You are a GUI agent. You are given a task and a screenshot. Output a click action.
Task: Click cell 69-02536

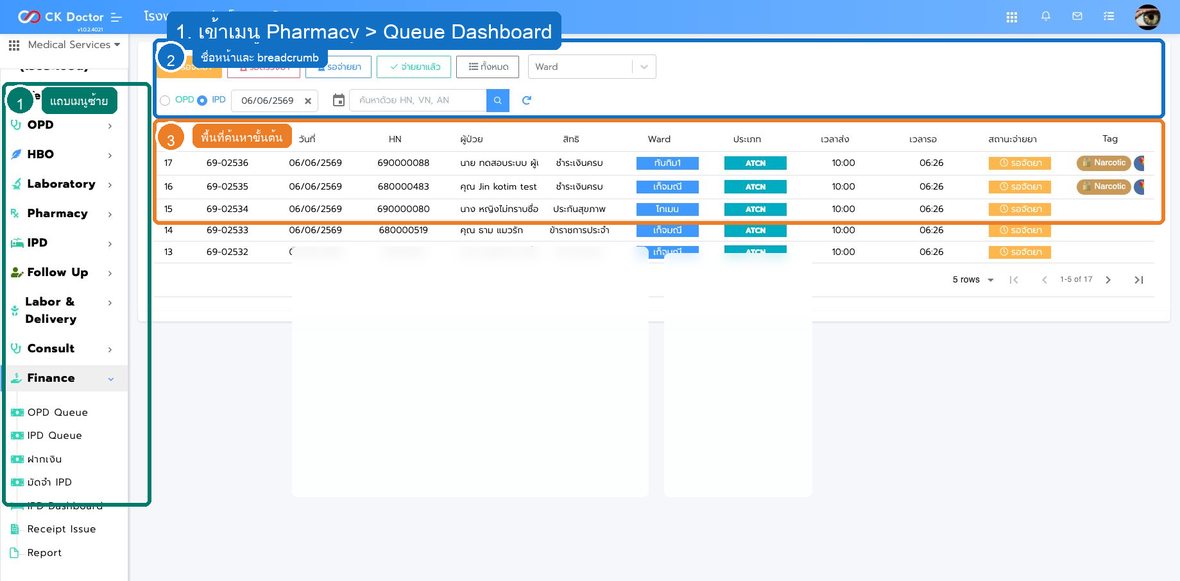227,163
